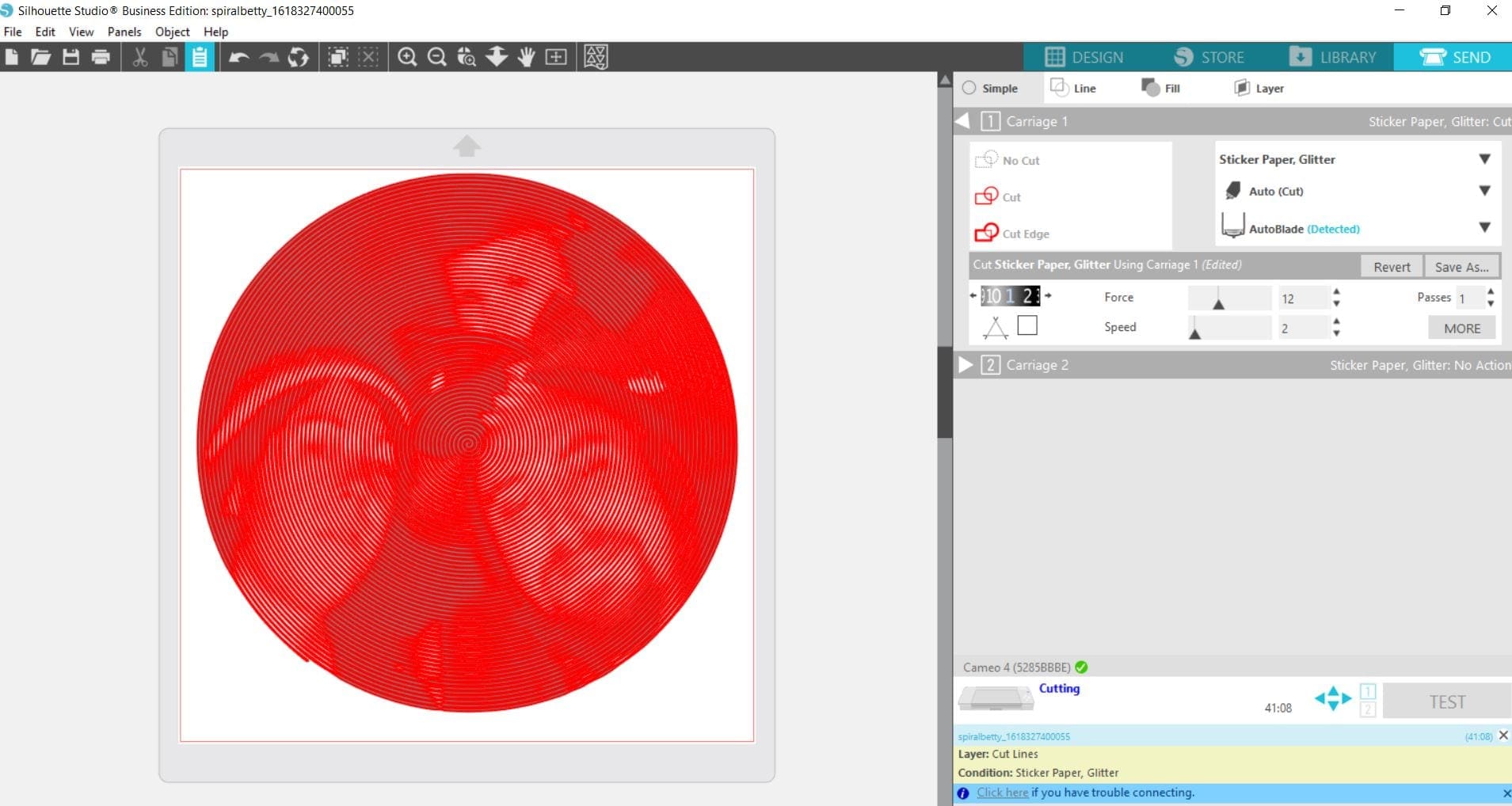The width and height of the screenshot is (1512, 806).
Task: Increase the Passes count with up arrow
Action: coord(1491,292)
